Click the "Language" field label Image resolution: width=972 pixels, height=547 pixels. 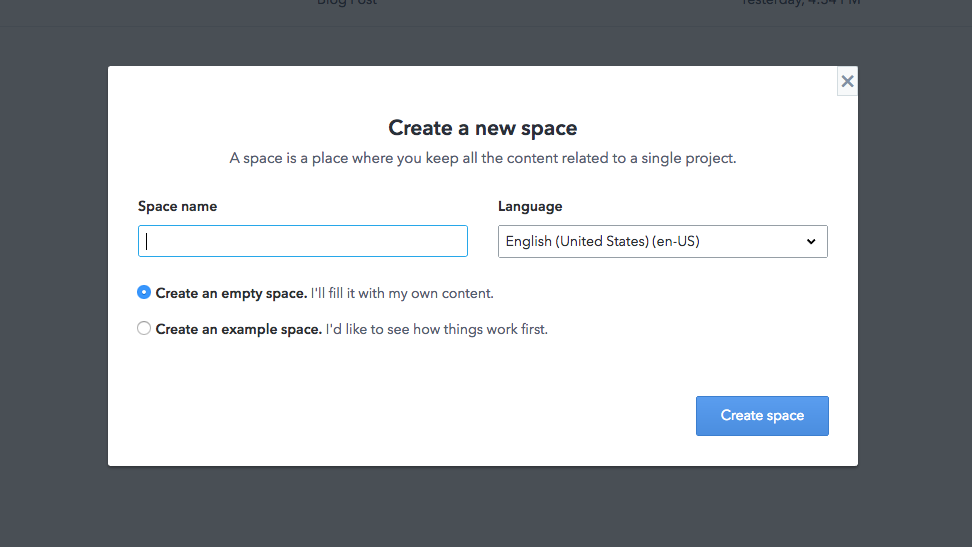[530, 206]
